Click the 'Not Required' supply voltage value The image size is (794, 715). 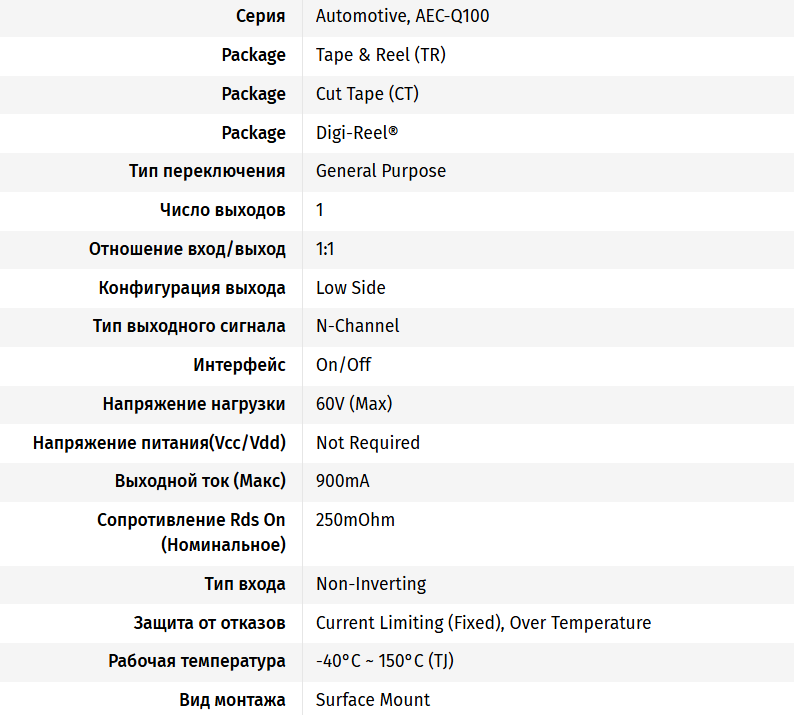tap(368, 443)
